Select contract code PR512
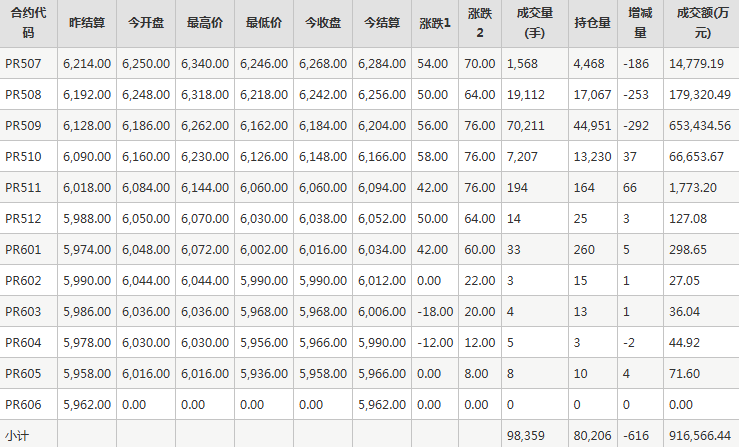 tap(23, 219)
